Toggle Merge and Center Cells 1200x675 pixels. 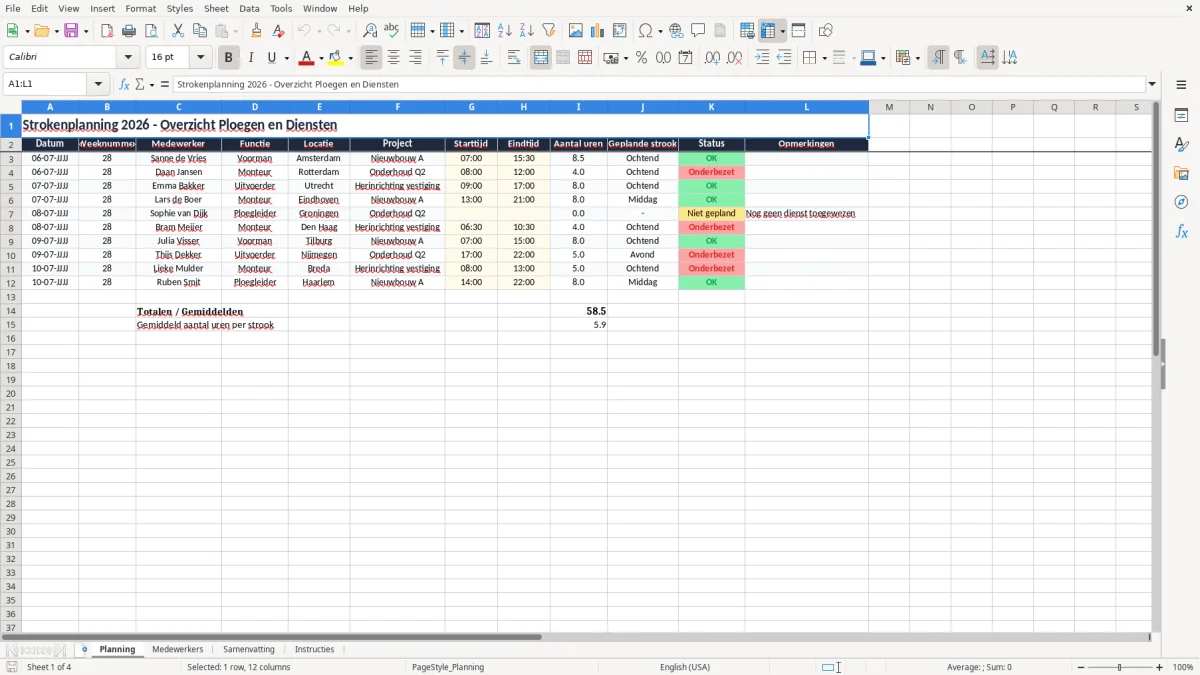541,58
